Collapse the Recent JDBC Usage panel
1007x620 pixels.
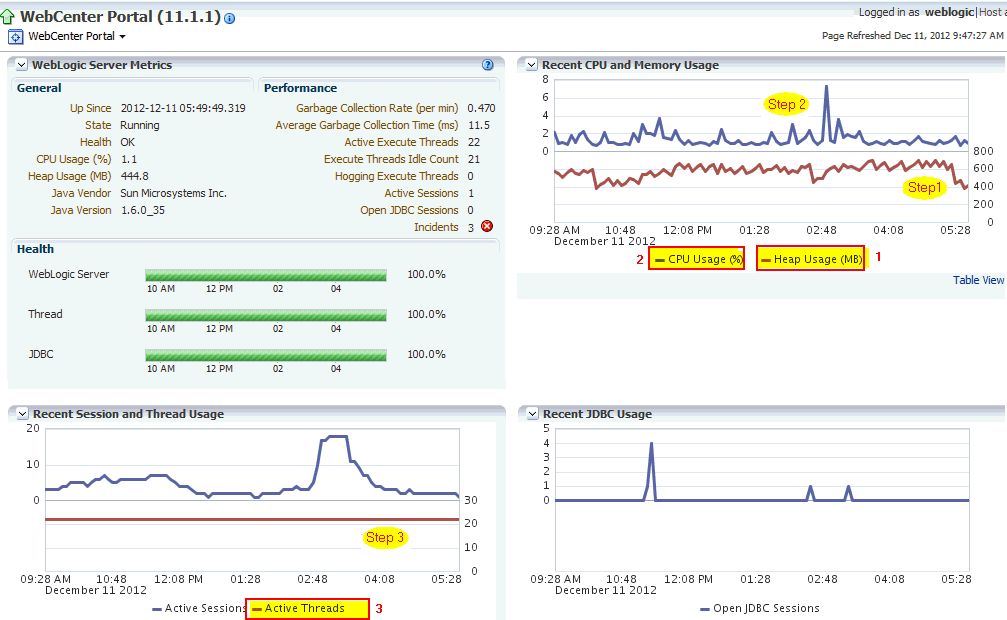click(532, 414)
